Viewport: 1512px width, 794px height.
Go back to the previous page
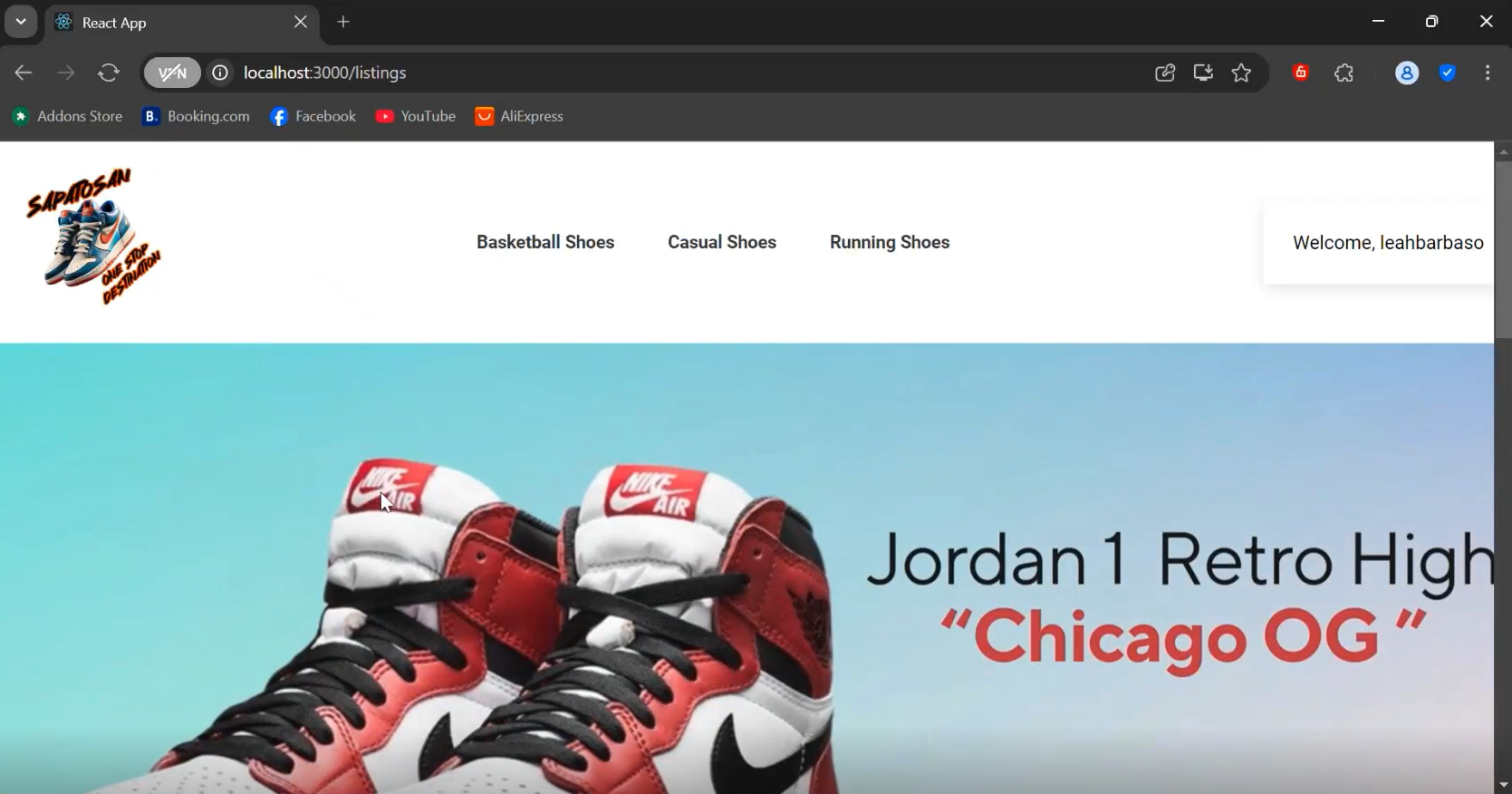[24, 73]
